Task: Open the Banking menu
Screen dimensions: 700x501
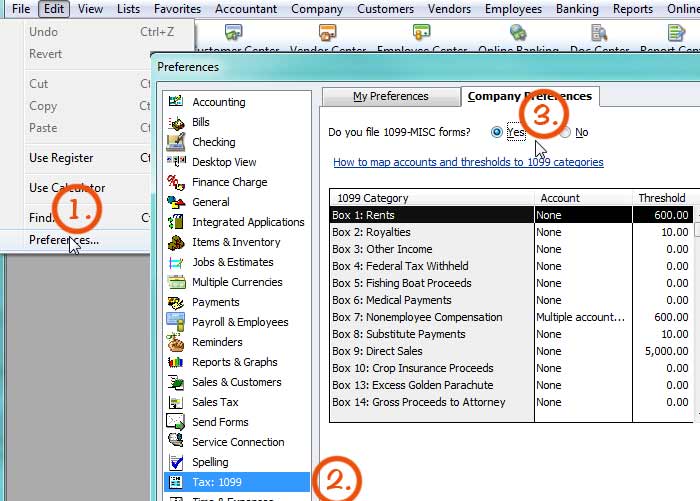Action: 577,9
